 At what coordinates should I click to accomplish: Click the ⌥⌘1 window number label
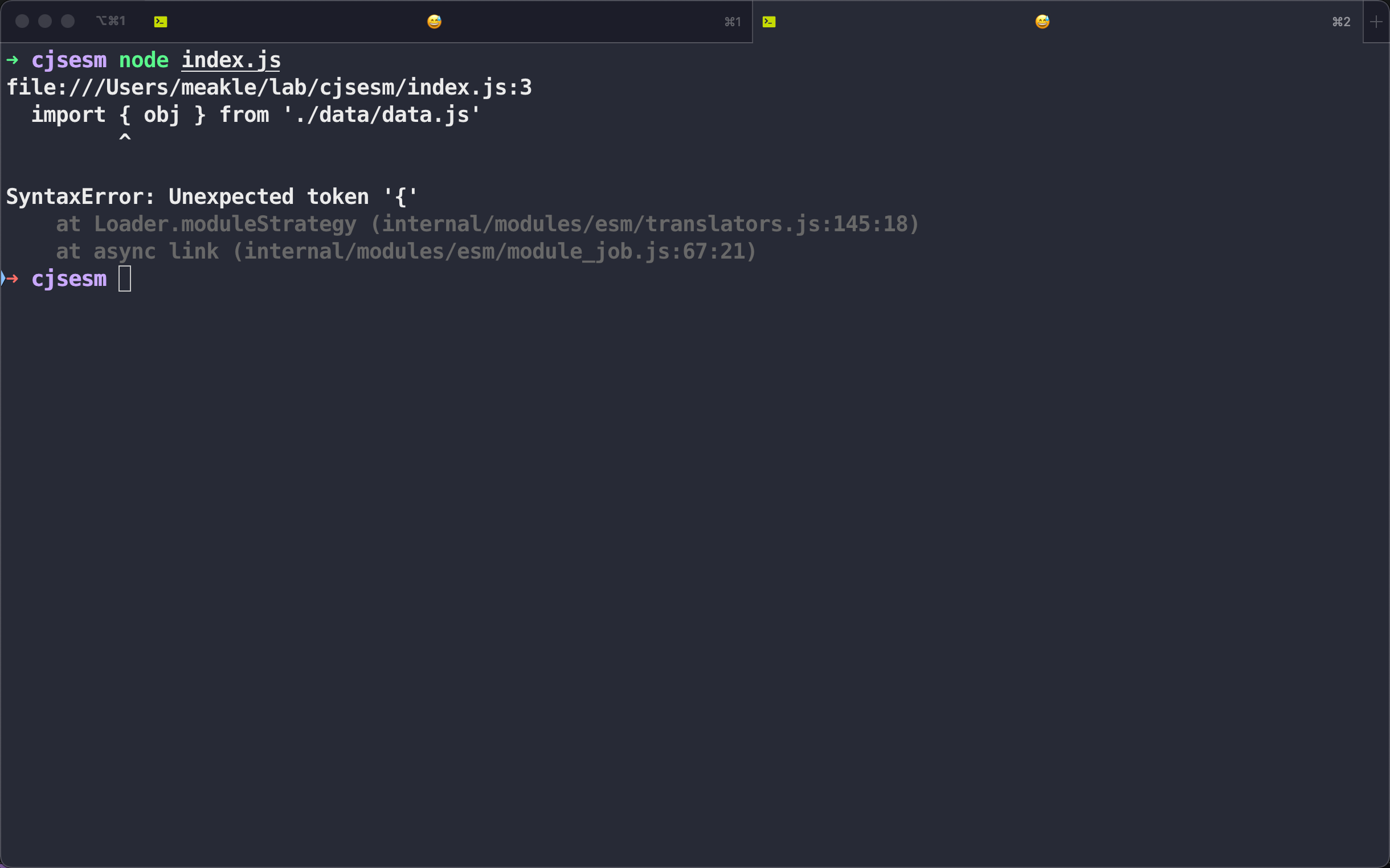pos(111,21)
